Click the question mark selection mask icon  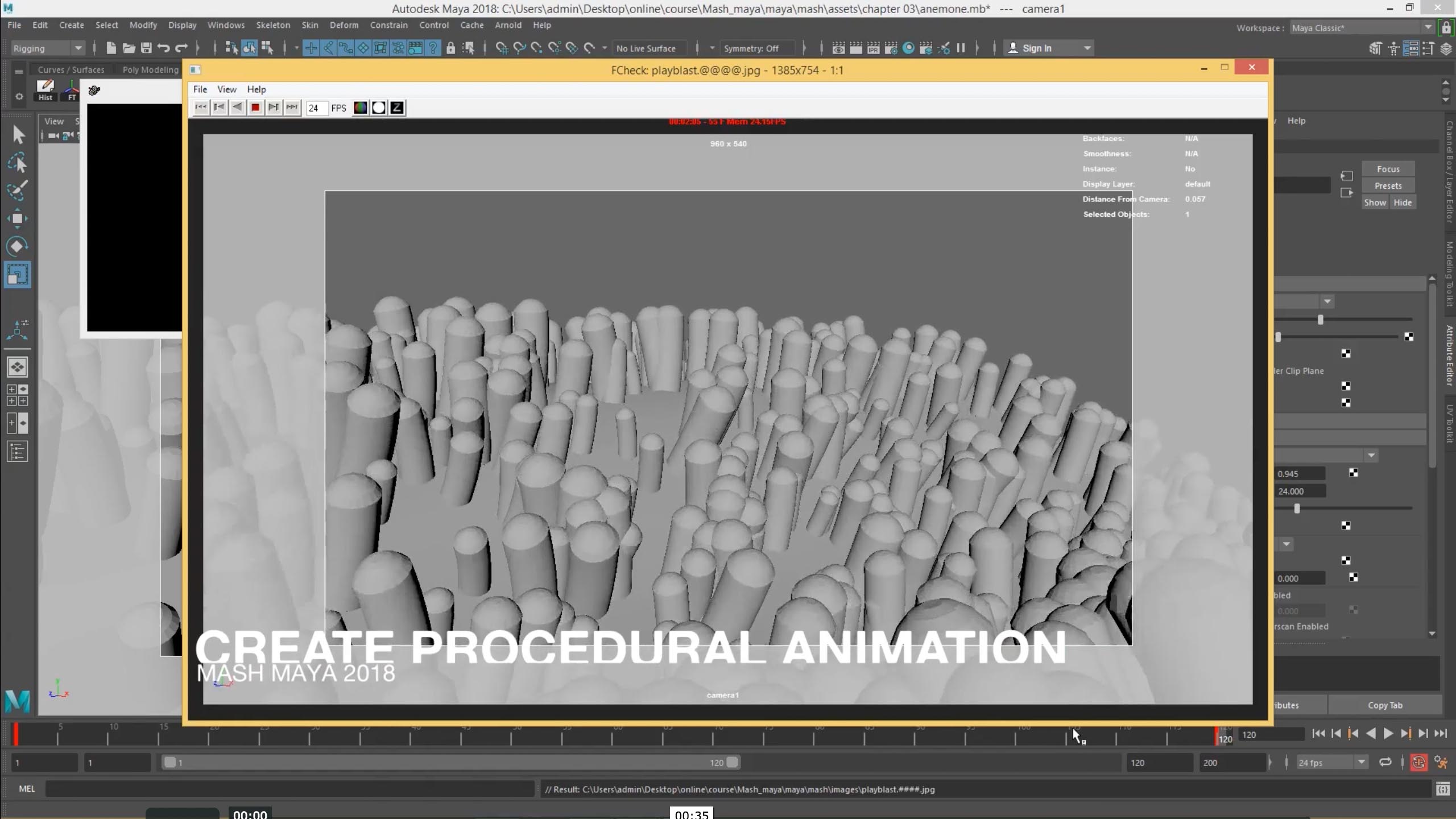tap(433, 48)
